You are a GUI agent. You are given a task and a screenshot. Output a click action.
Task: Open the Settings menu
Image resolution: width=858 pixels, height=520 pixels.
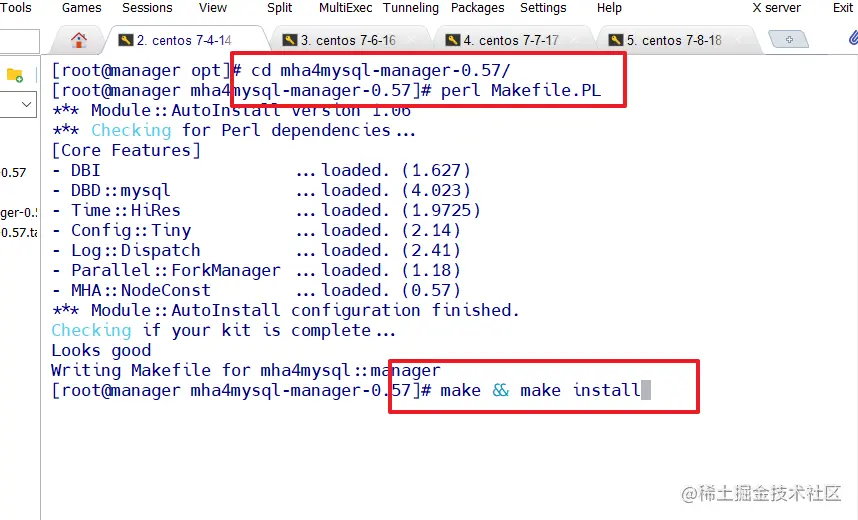[x=543, y=8]
